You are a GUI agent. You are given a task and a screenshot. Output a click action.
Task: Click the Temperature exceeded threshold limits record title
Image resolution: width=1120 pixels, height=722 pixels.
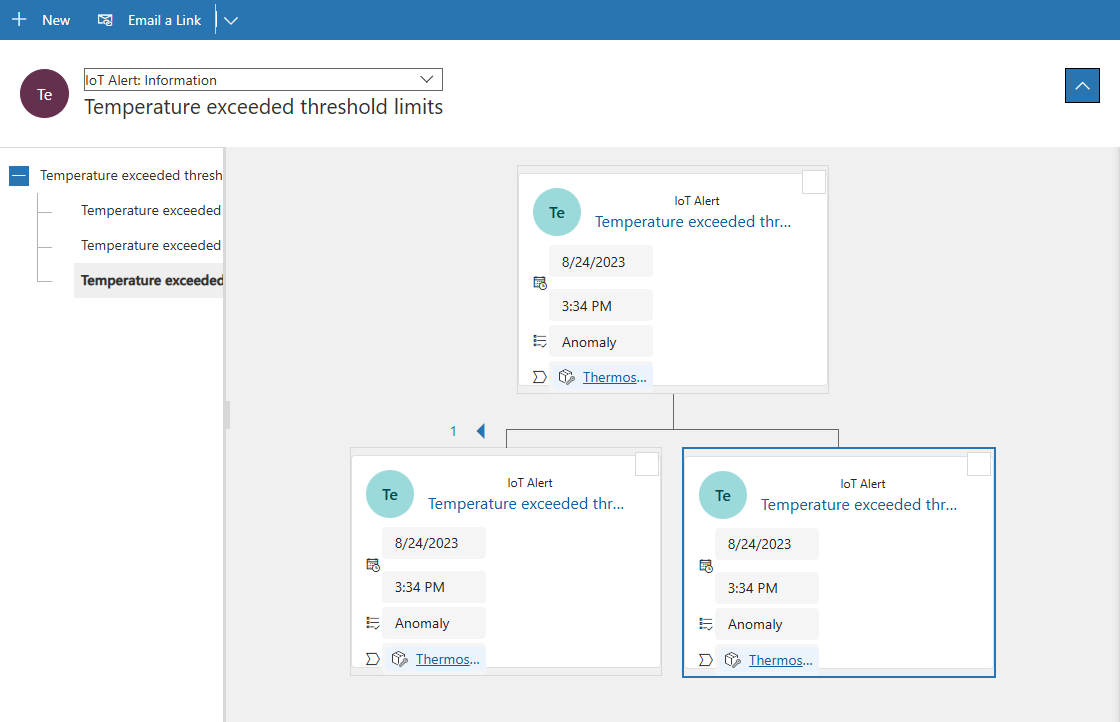click(264, 107)
